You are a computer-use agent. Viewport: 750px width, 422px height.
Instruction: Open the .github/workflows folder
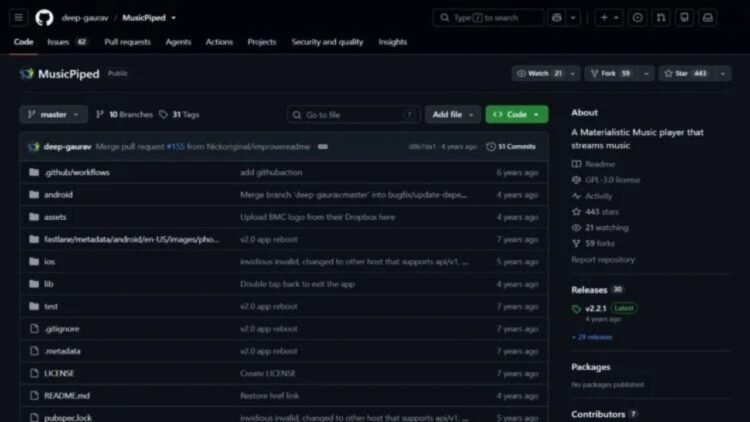pyautogui.click(x=77, y=172)
